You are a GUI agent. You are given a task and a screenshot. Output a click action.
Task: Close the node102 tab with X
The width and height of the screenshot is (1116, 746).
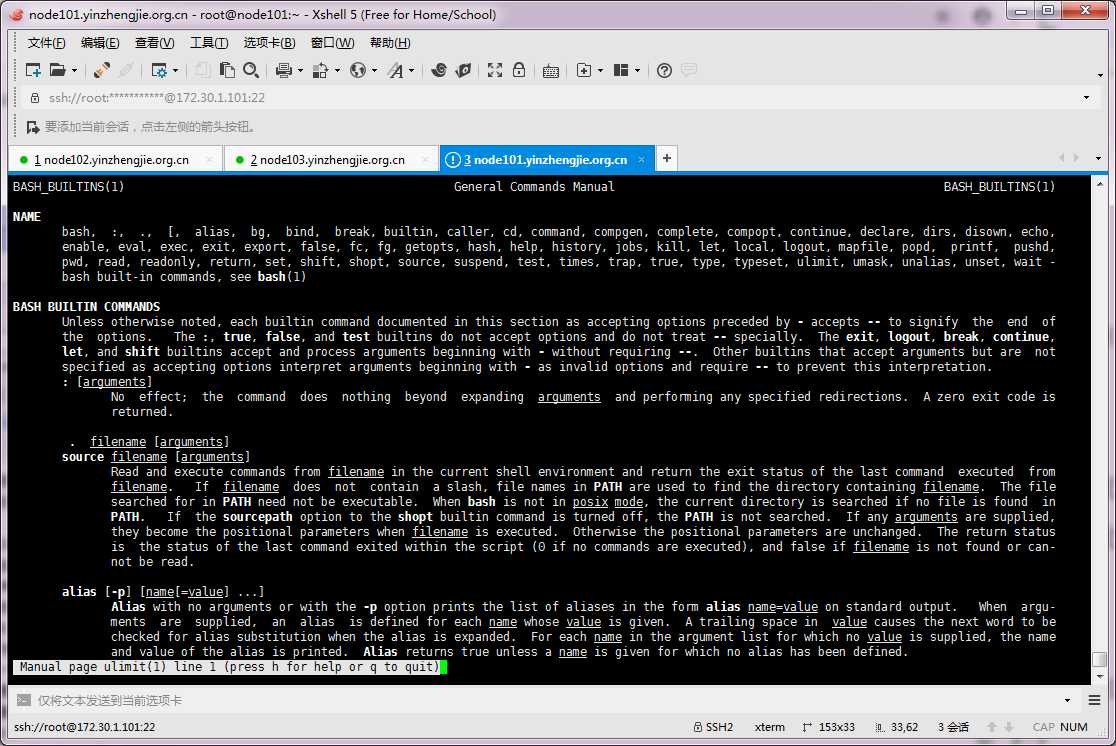tap(209, 159)
